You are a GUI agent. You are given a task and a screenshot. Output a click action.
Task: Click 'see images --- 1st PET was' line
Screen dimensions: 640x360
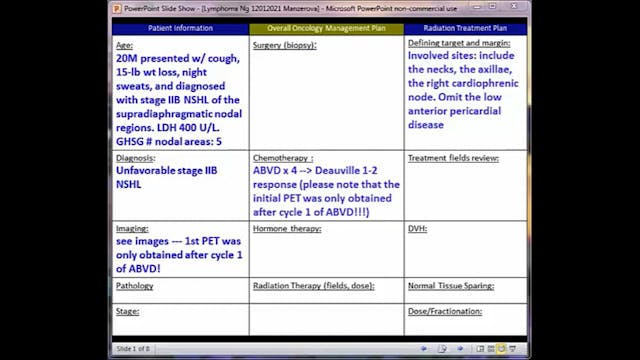click(x=178, y=241)
